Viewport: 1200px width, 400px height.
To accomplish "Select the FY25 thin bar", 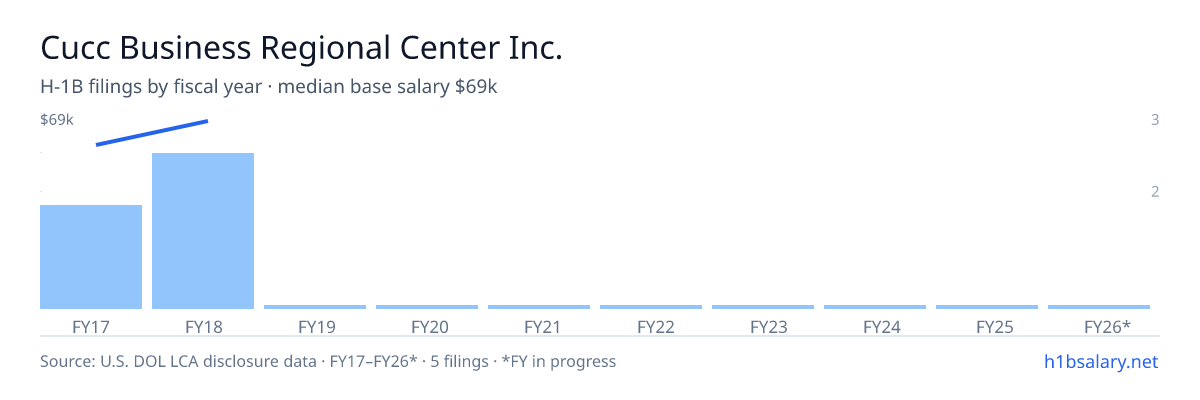I will (987, 307).
